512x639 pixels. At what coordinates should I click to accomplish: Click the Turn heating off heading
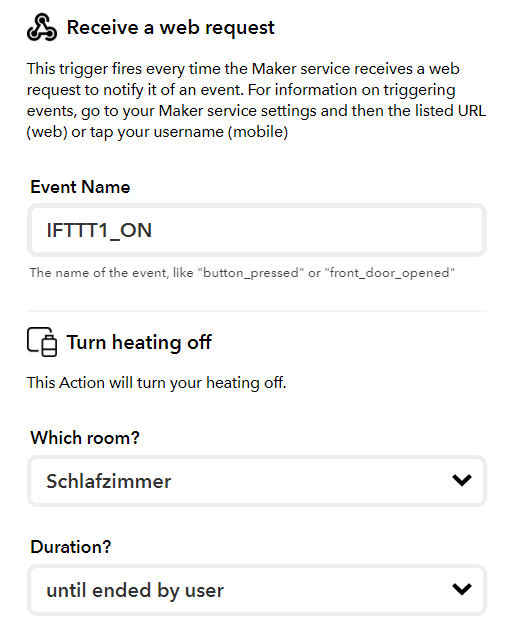pos(139,342)
